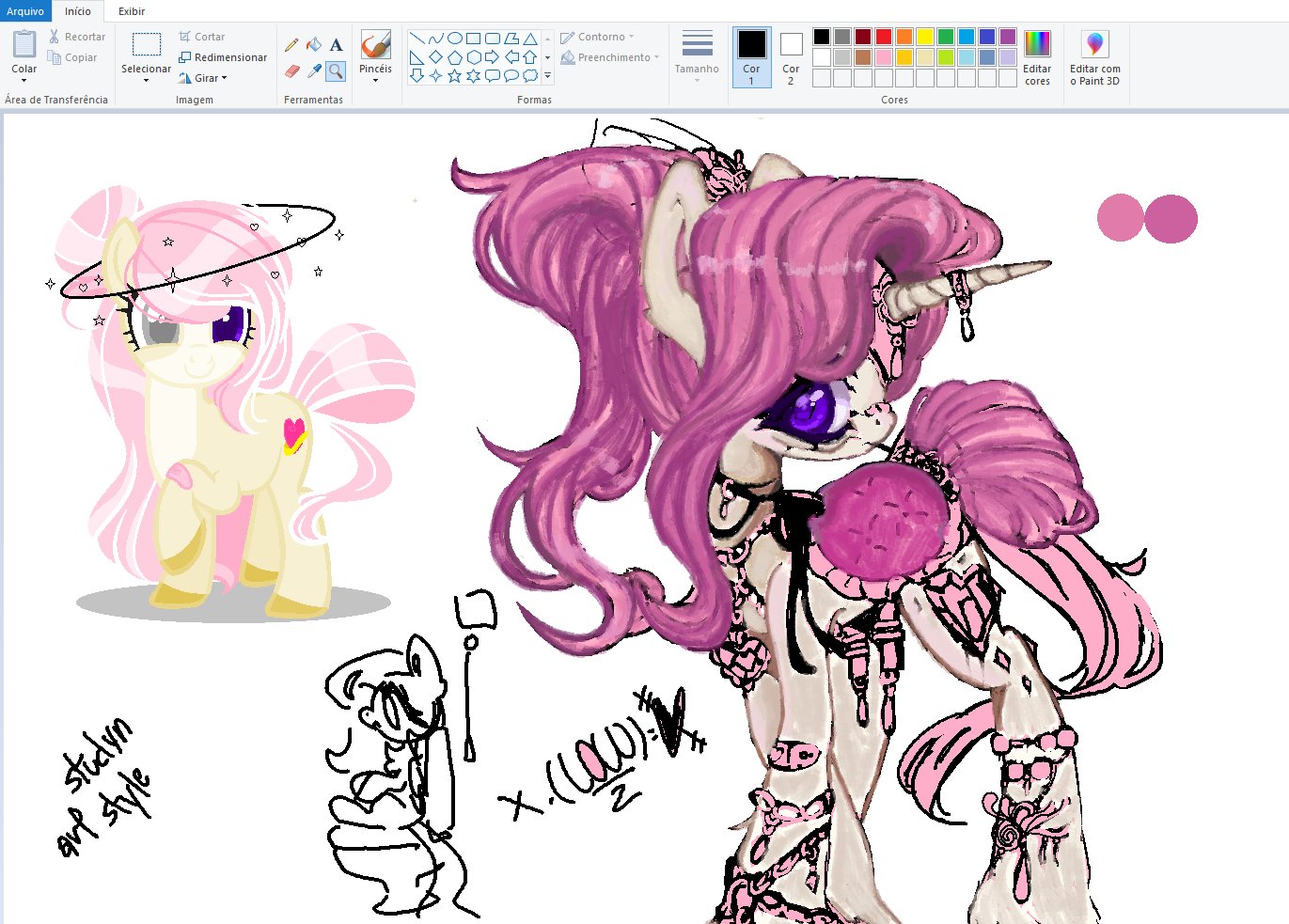Viewport: 1289px width, 924px height.
Task: Switch to the Início tab
Action: coord(78,11)
